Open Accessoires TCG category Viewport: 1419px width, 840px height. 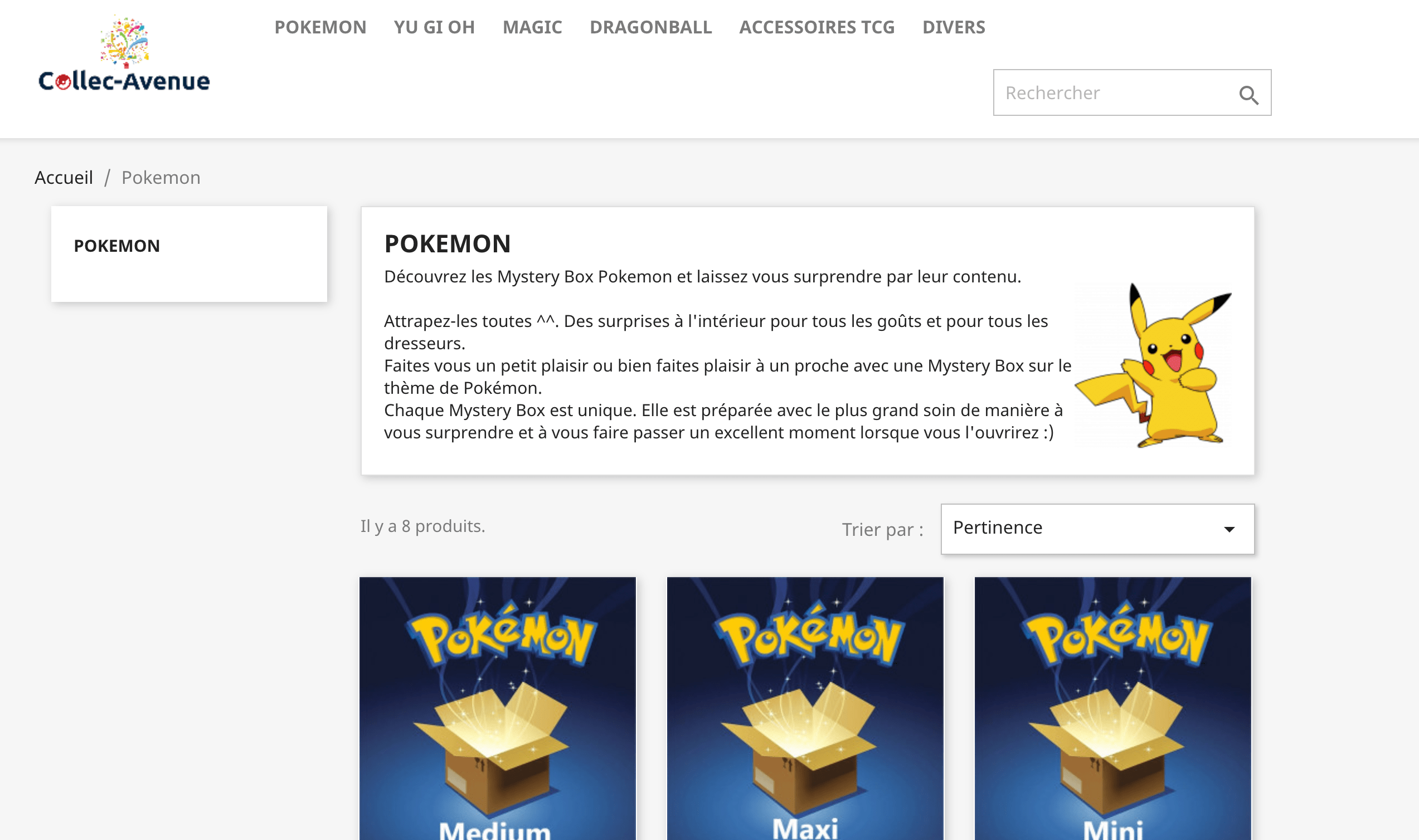point(816,27)
